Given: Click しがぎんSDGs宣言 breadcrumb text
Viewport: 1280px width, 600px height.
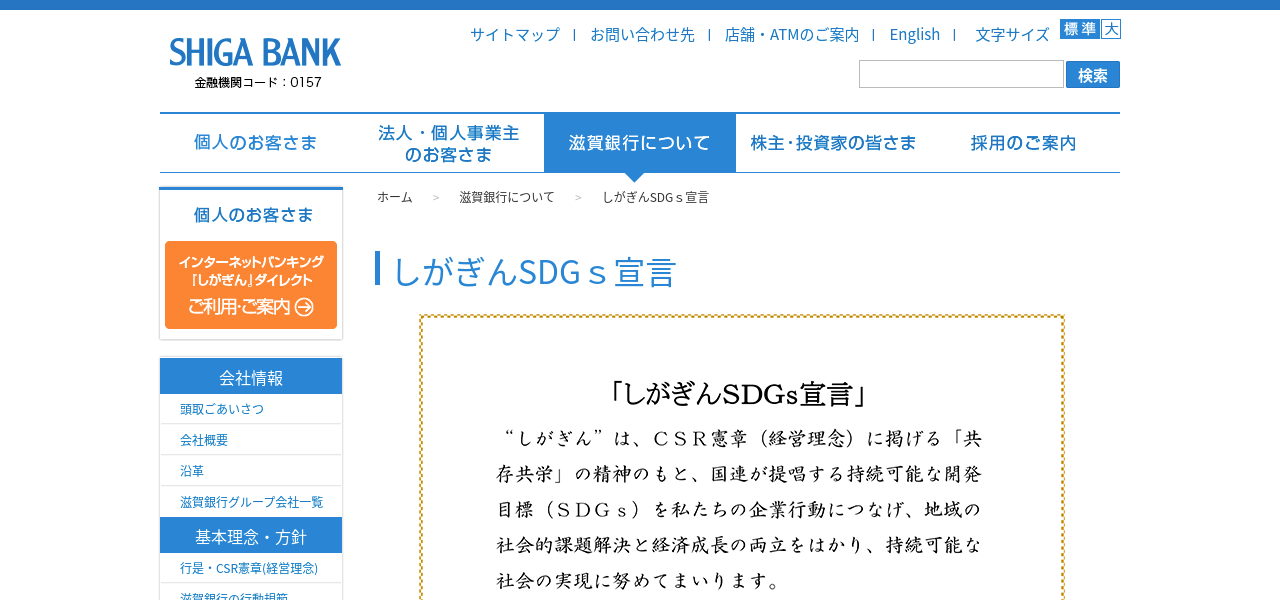Looking at the screenshot, I should tap(656, 197).
